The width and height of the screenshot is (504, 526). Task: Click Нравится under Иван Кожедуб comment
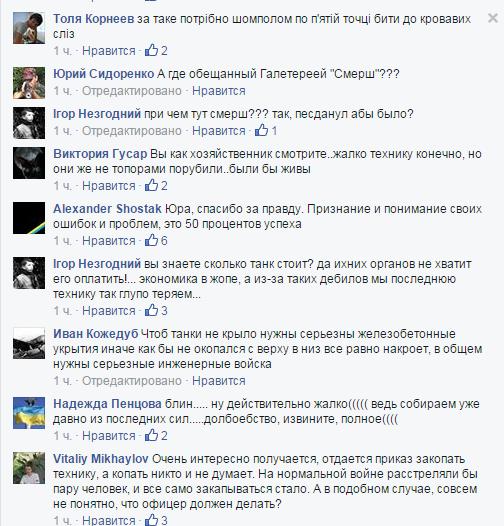click(x=219, y=381)
